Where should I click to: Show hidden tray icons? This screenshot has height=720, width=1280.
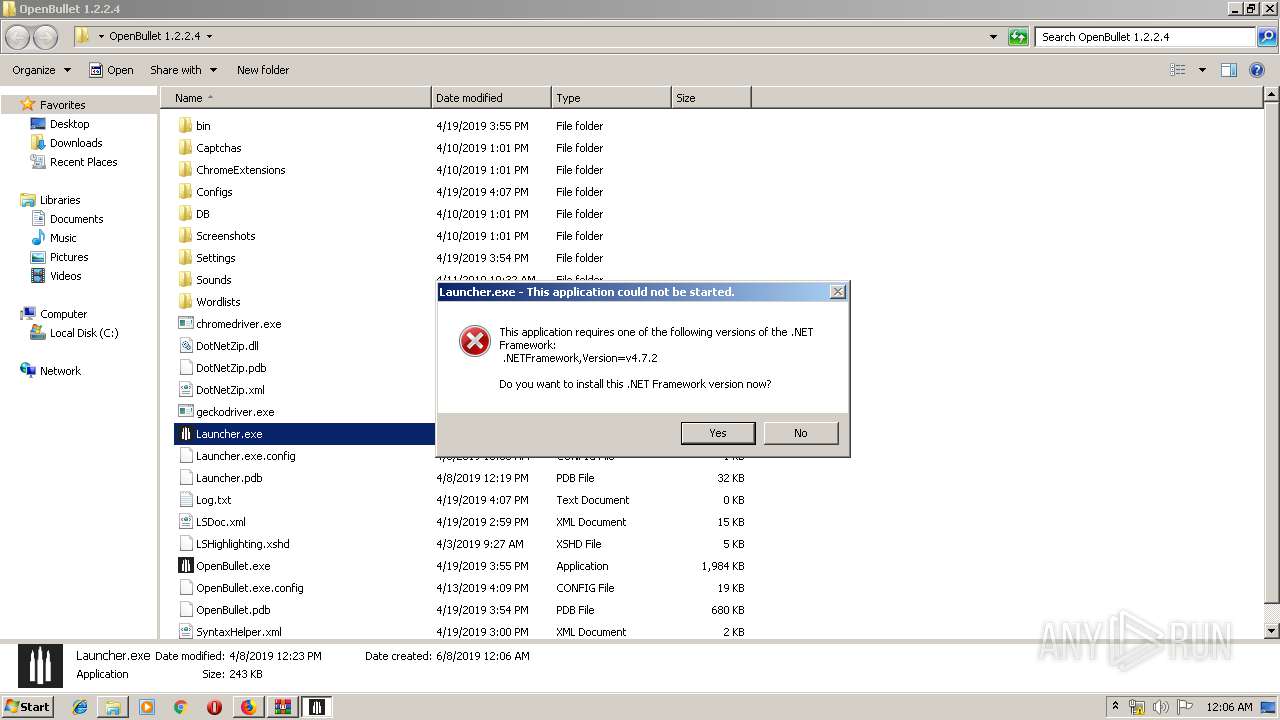pos(1115,706)
